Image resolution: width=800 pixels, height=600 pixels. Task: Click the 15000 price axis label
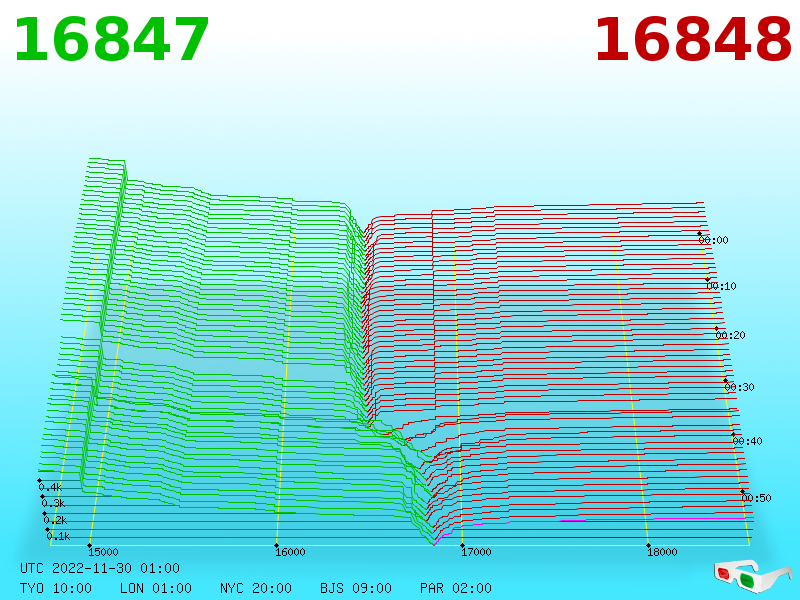tap(103, 552)
